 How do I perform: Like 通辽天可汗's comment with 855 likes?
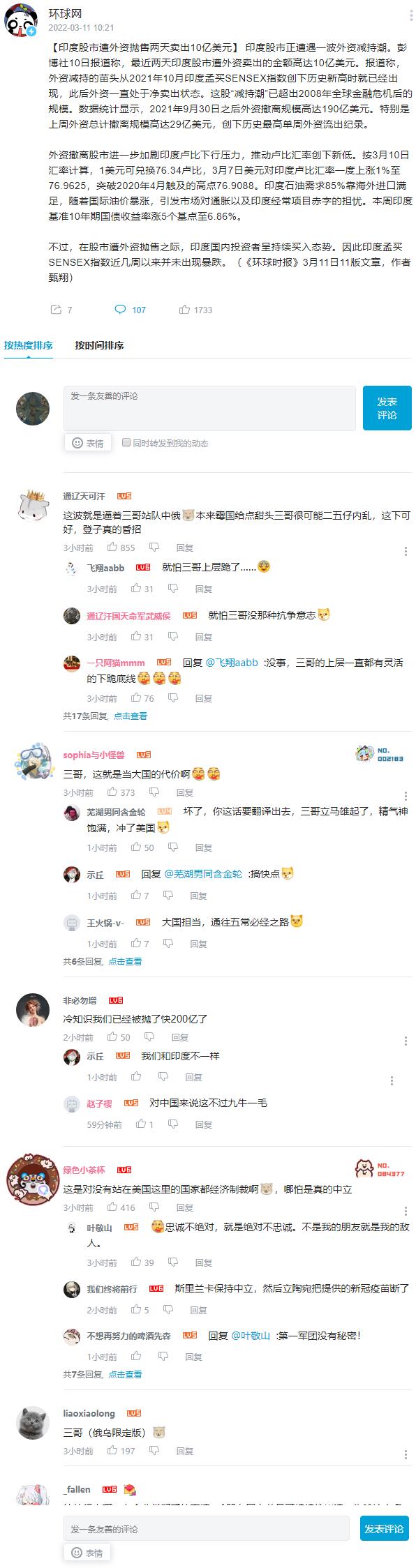pos(112,548)
